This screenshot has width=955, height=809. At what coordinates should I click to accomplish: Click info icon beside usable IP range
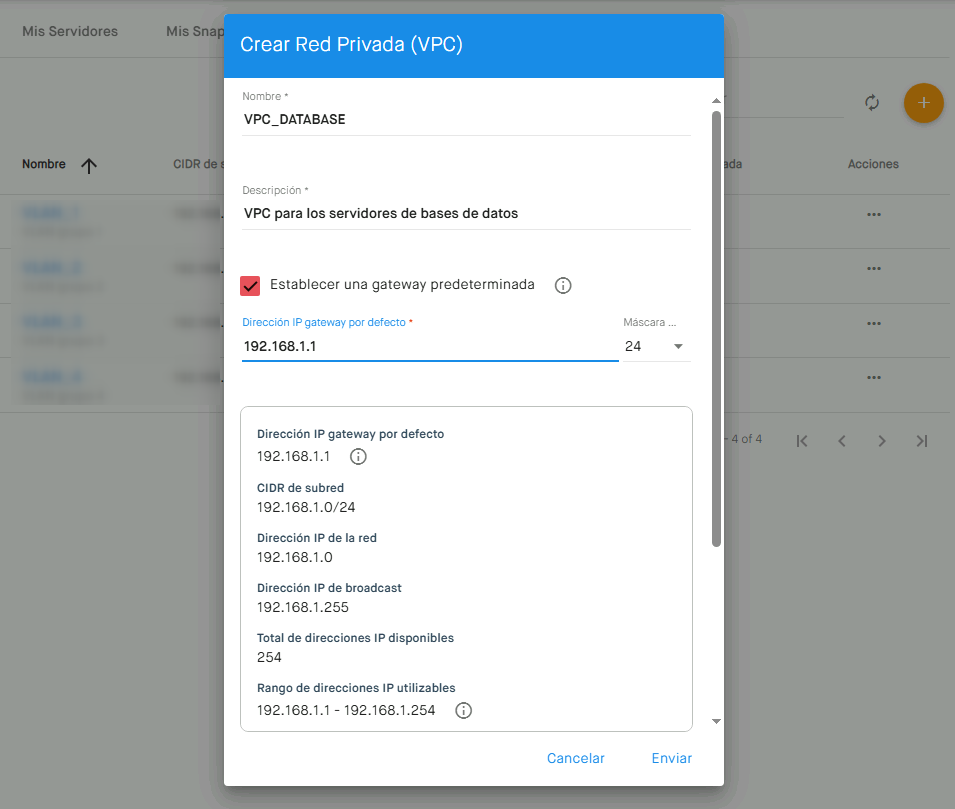(463, 711)
